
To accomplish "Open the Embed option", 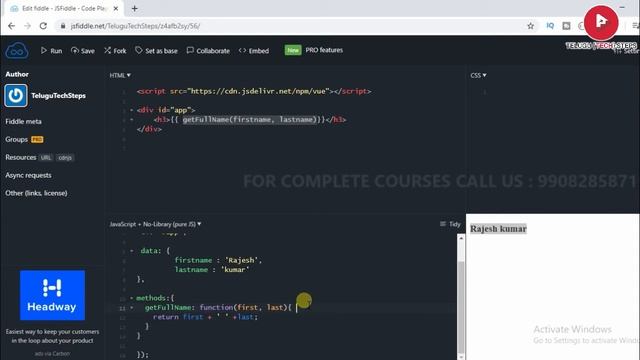I will coord(254,51).
